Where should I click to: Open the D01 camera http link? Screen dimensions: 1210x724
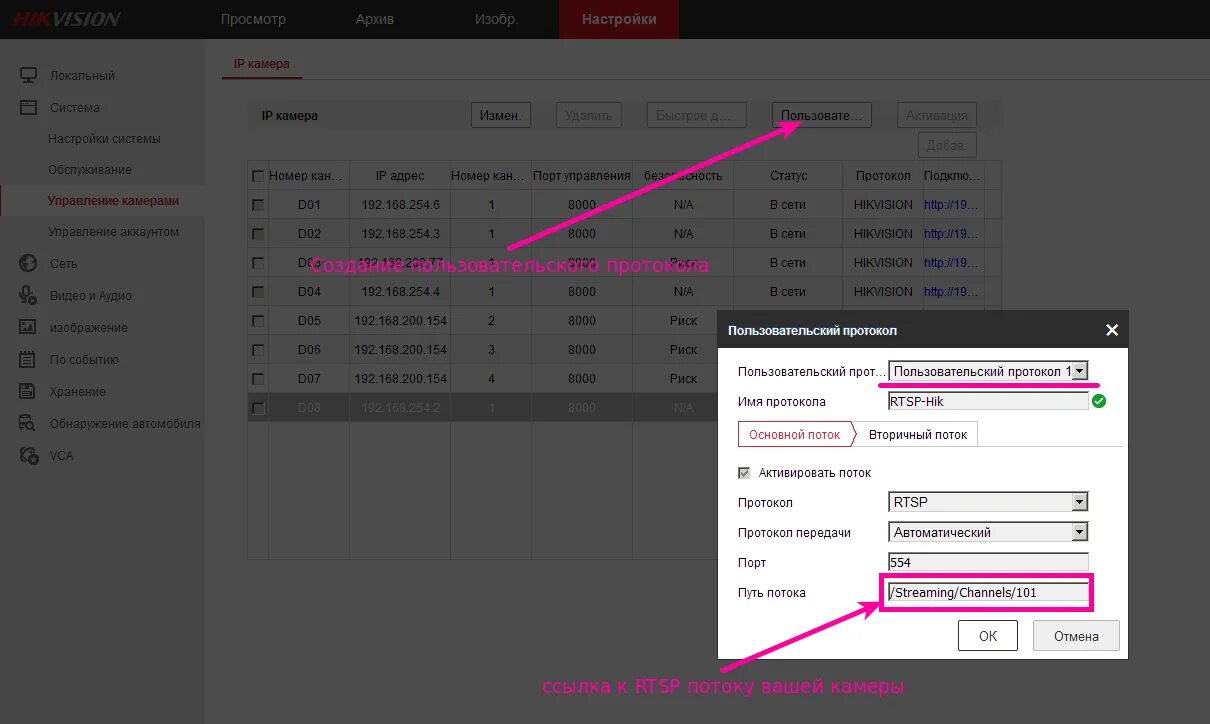click(951, 205)
